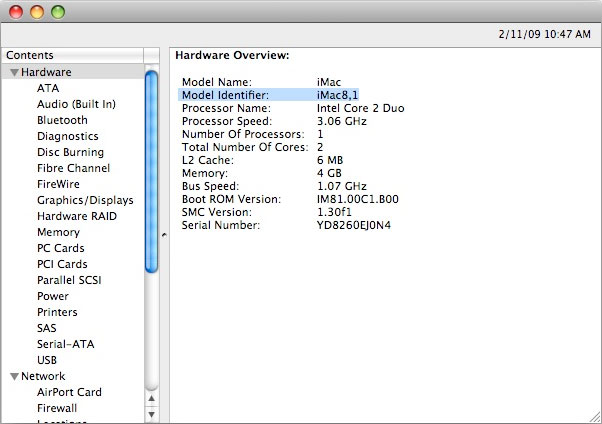Select the Disc Burning entry

(x=70, y=152)
